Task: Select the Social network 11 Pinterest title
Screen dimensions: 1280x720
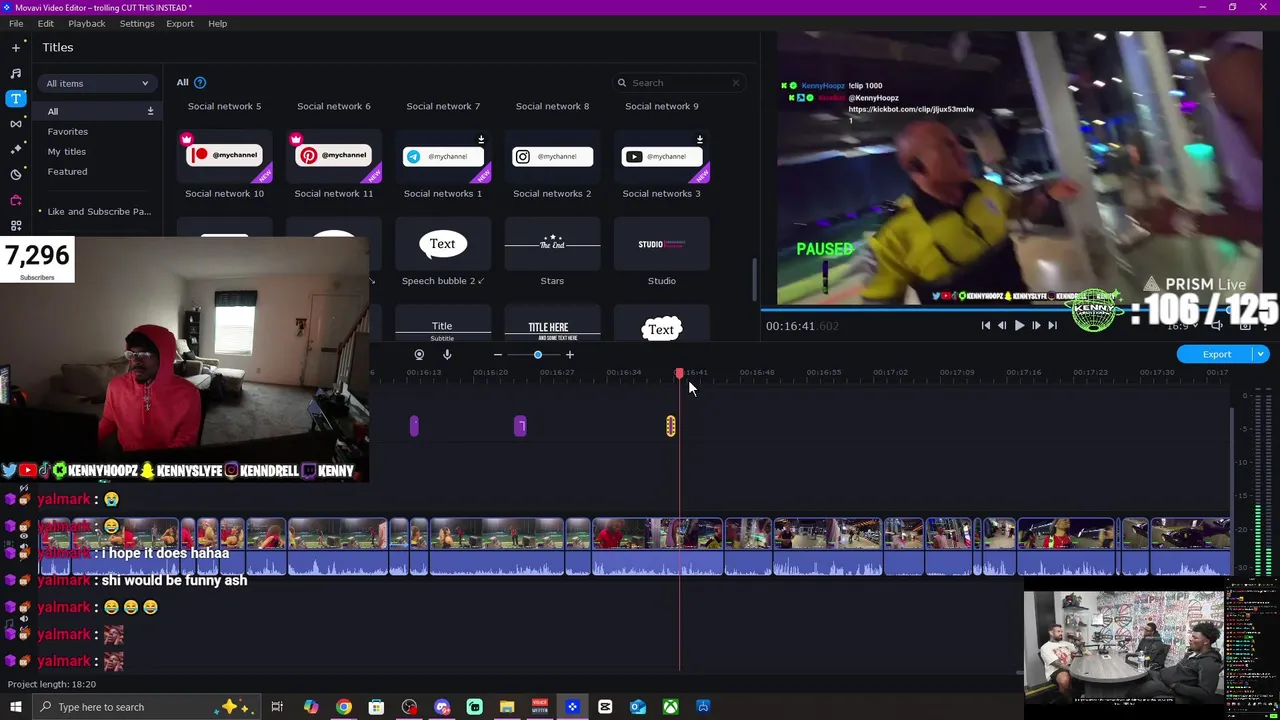Action: [x=334, y=156]
